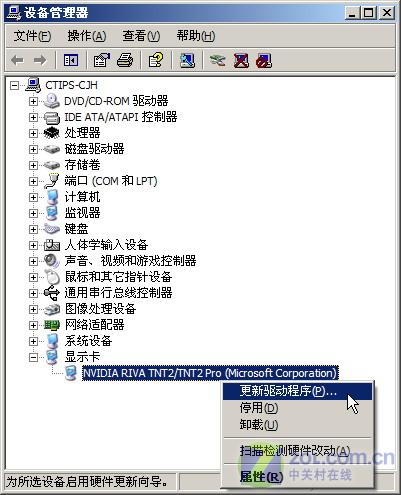Select the 显示卡 tree label
401x495 pixels.
point(82,357)
